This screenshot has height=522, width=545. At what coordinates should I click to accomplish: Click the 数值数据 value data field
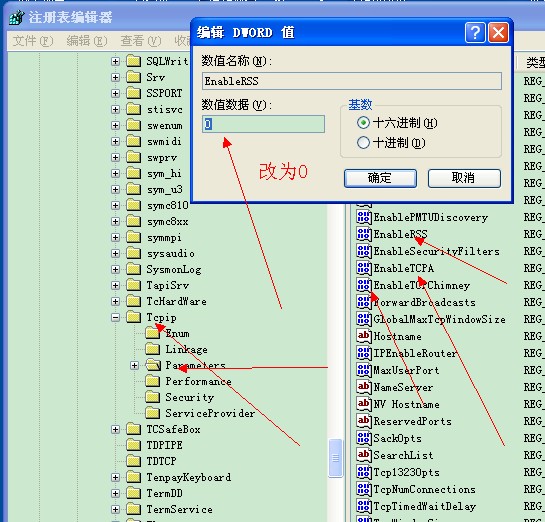tap(263, 124)
